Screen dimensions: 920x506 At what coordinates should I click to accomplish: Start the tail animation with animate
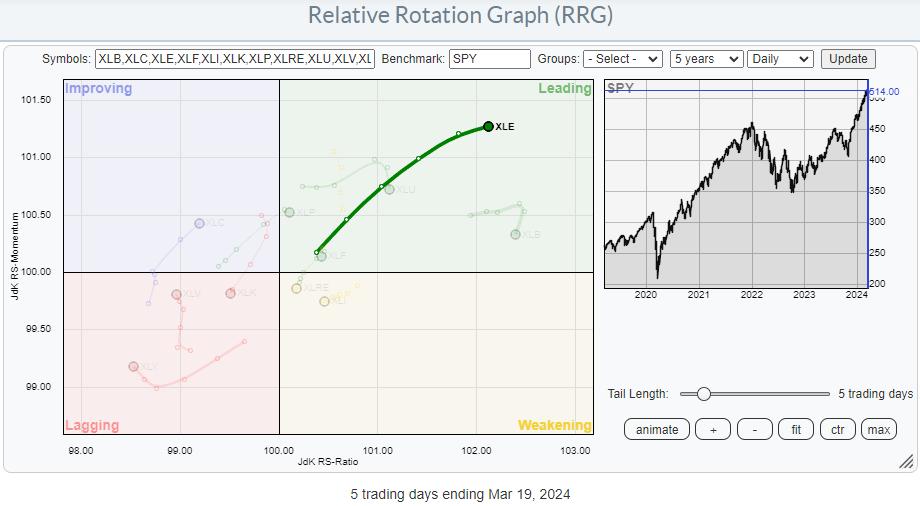(657, 429)
